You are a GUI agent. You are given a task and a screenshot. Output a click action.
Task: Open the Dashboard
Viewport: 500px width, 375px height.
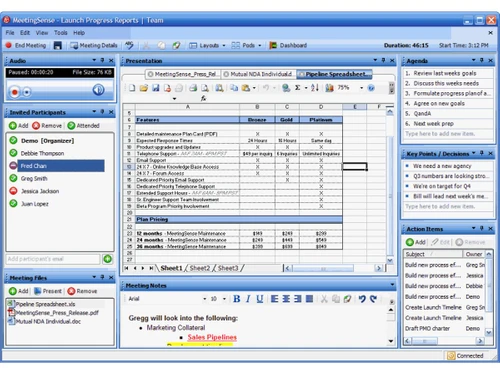(x=288, y=45)
